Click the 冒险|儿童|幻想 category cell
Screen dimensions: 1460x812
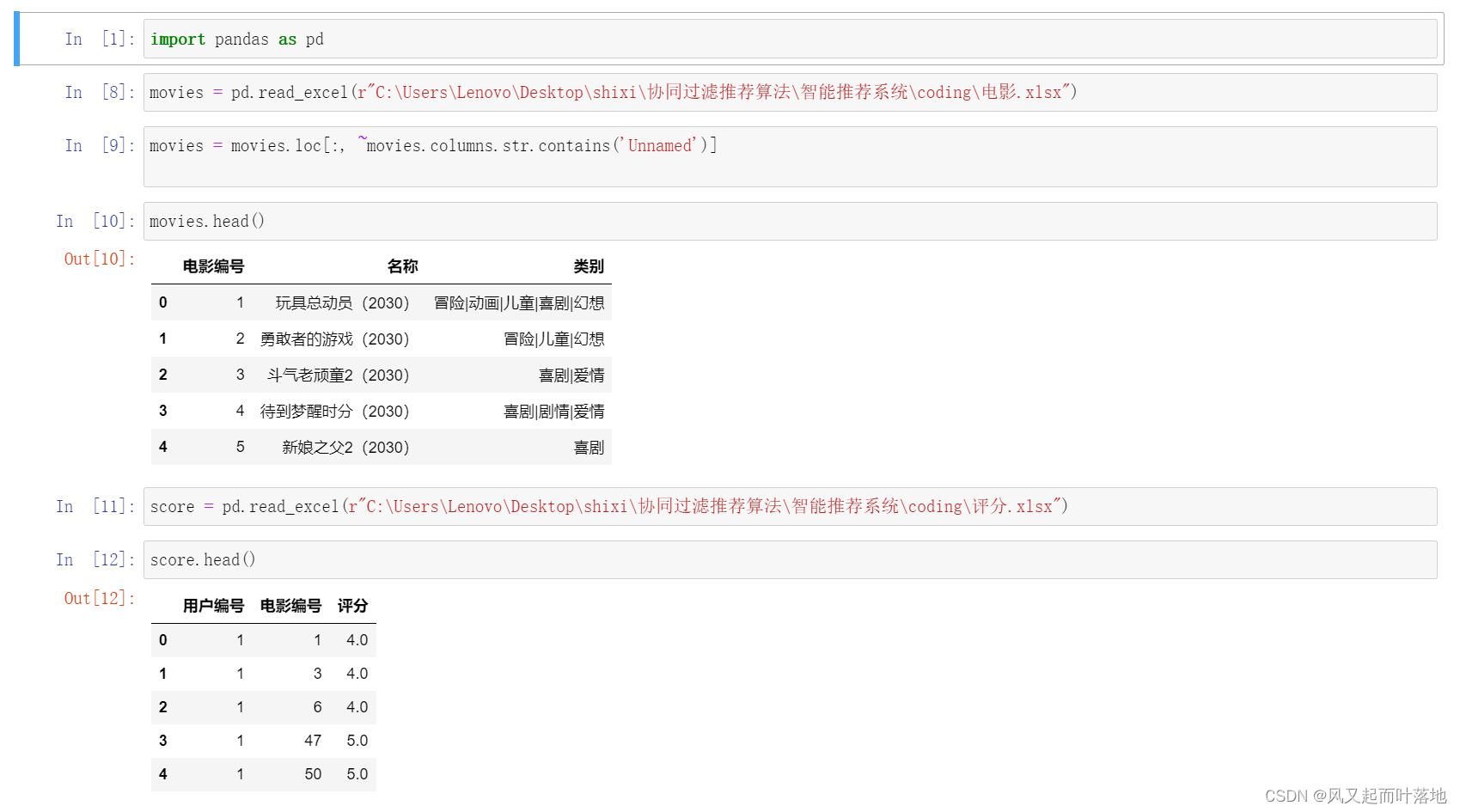[x=554, y=339]
